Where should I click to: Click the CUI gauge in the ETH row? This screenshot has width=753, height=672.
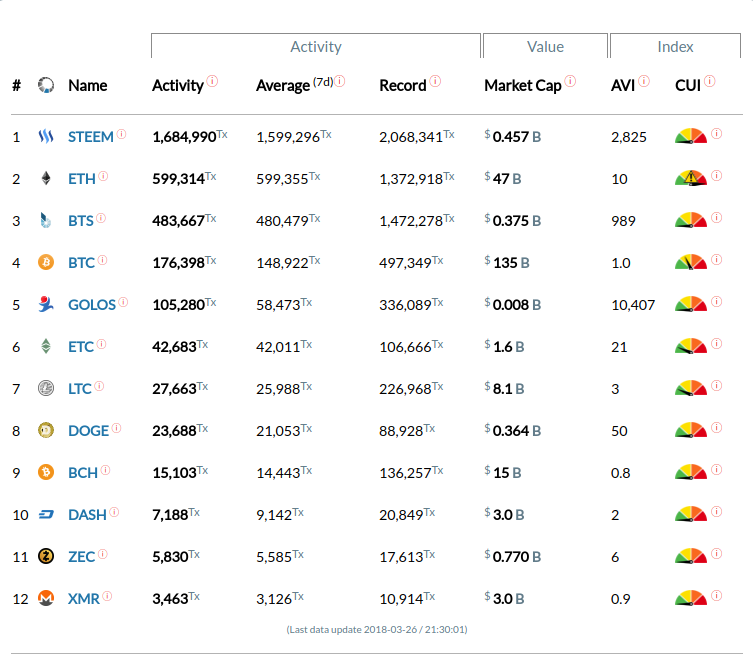[691, 178]
